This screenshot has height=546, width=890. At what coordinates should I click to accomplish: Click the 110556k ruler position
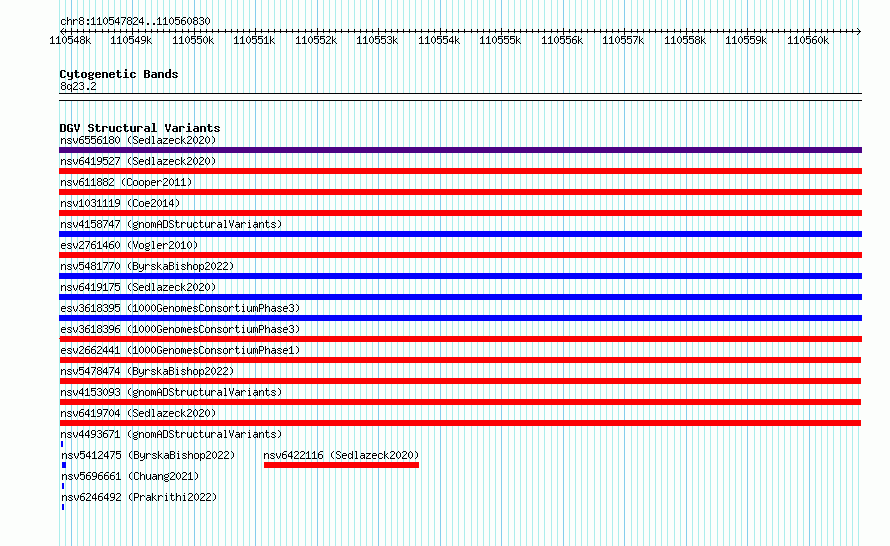[562, 40]
